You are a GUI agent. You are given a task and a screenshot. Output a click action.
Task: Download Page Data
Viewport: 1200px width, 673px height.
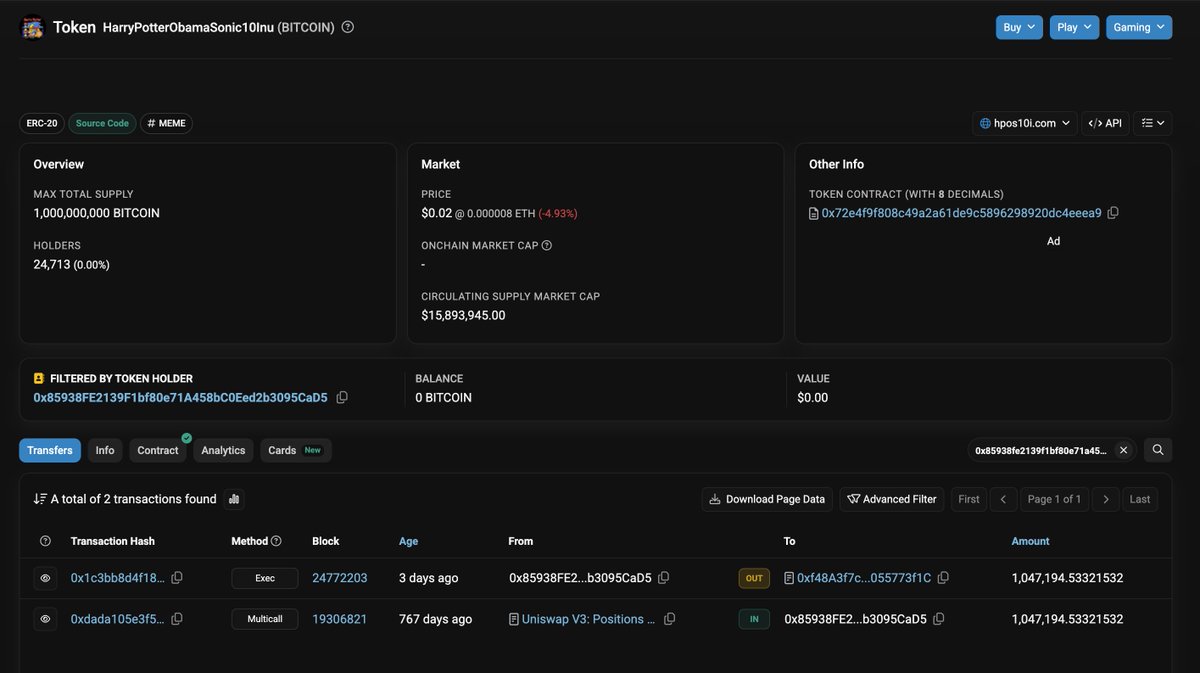point(767,499)
